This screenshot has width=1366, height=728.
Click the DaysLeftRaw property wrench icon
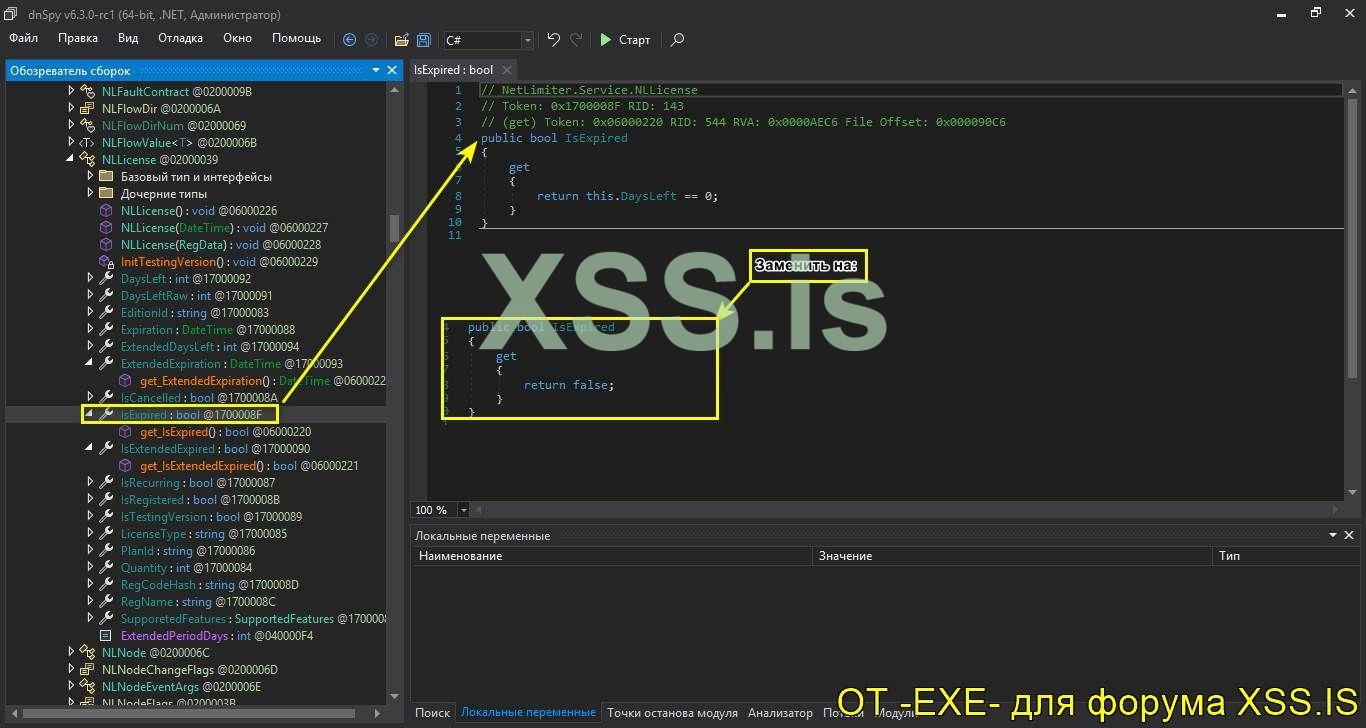coord(106,295)
